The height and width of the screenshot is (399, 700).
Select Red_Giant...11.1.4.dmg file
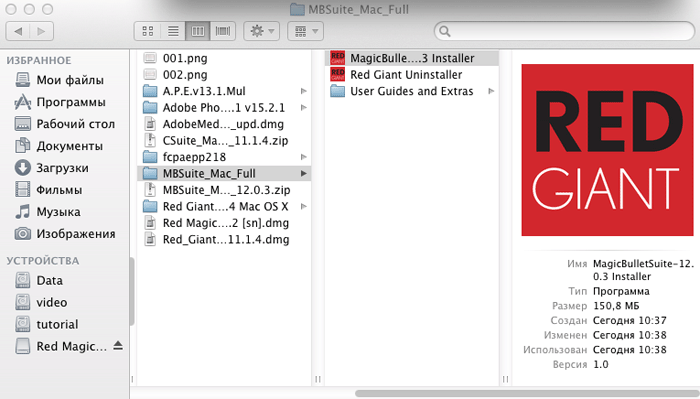tap(224, 239)
